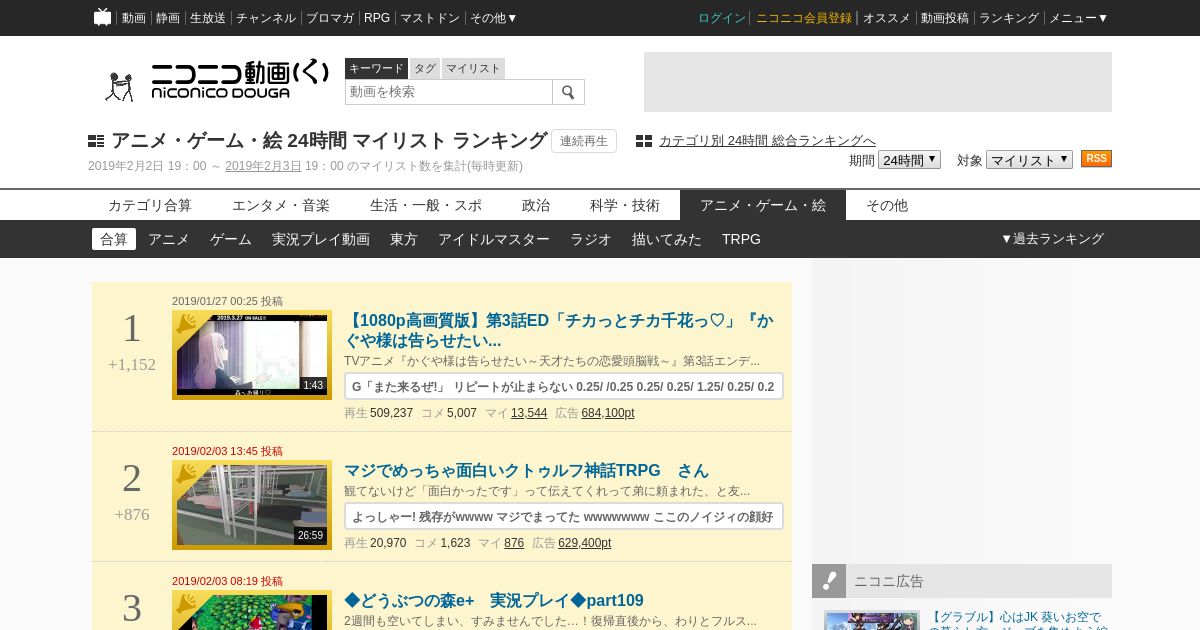Click the magnifier search button
Viewport: 1200px width, 630px height.
(568, 92)
